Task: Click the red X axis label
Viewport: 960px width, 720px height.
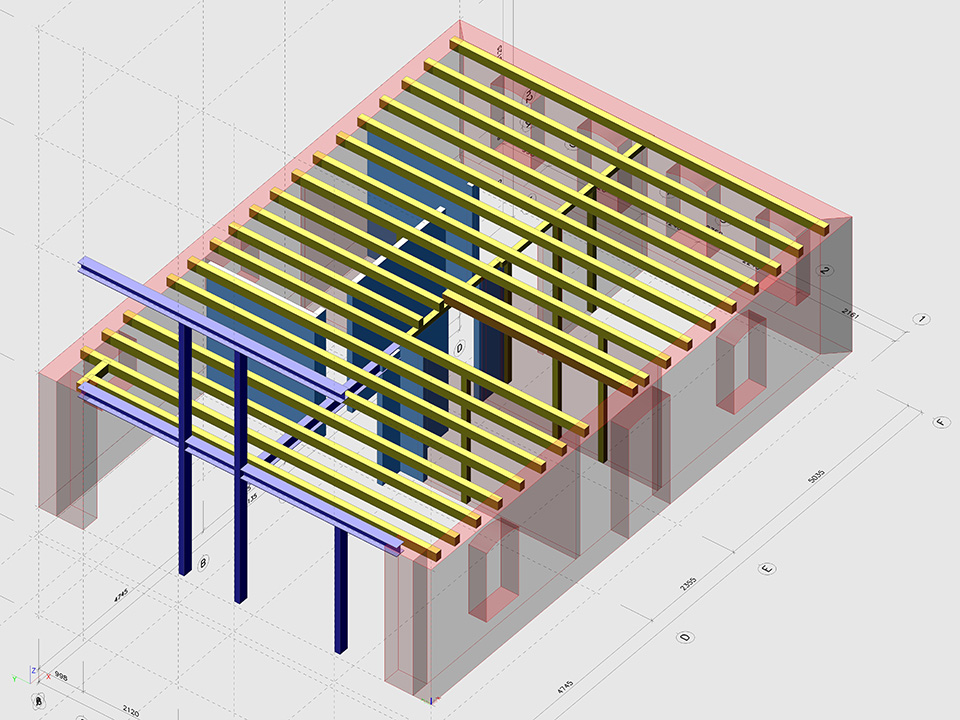Action: pos(46,677)
